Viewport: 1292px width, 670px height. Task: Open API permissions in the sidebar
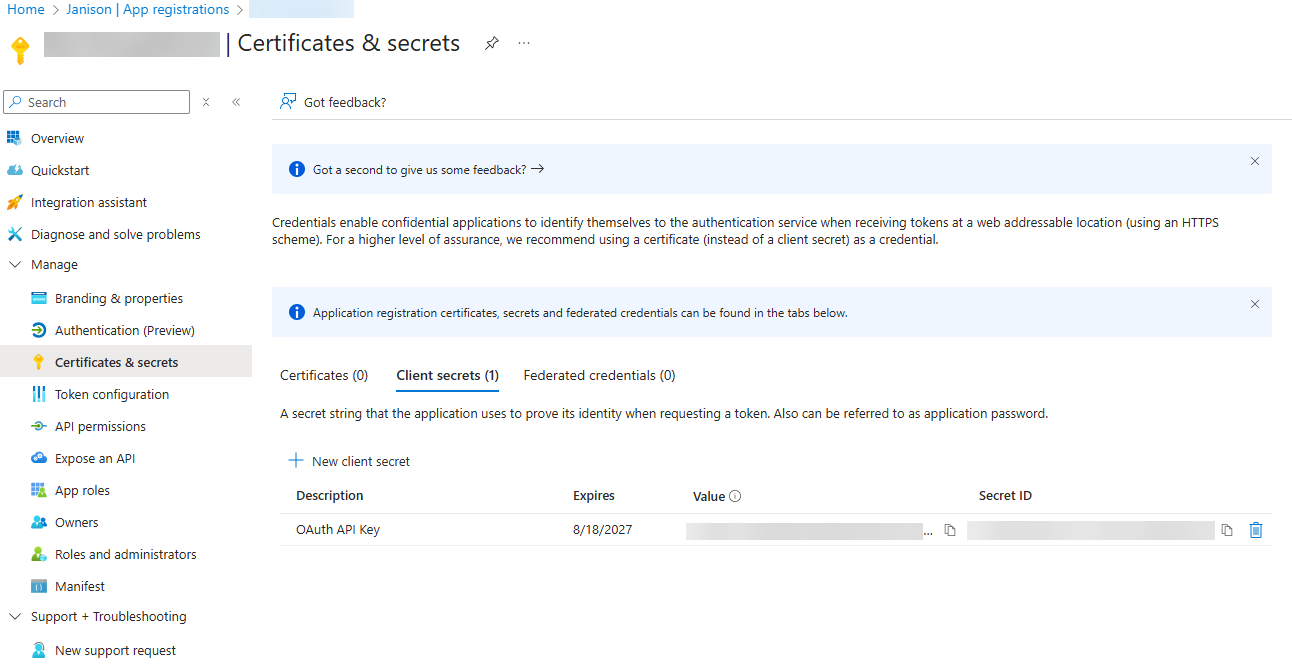click(x=100, y=427)
